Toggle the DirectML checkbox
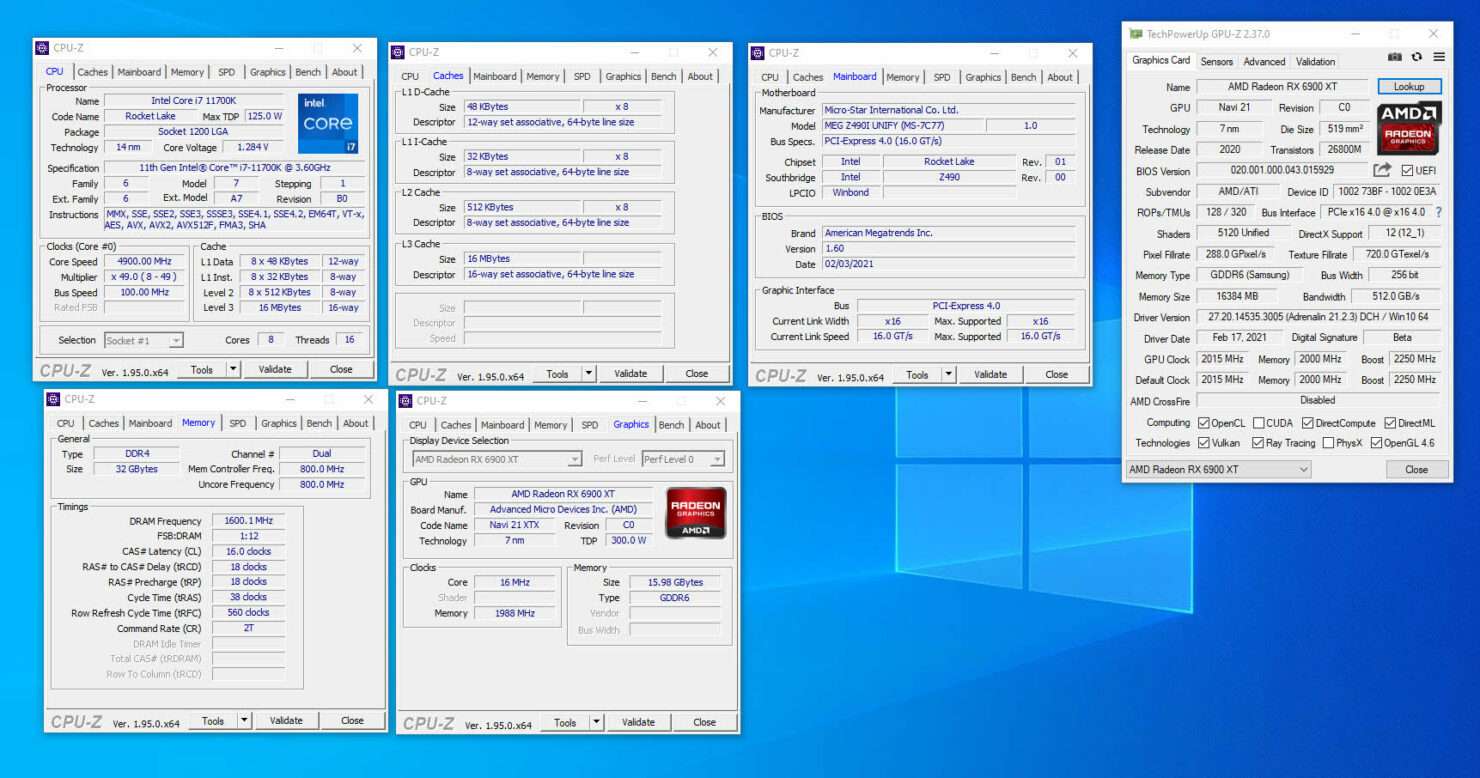 (x=1390, y=423)
